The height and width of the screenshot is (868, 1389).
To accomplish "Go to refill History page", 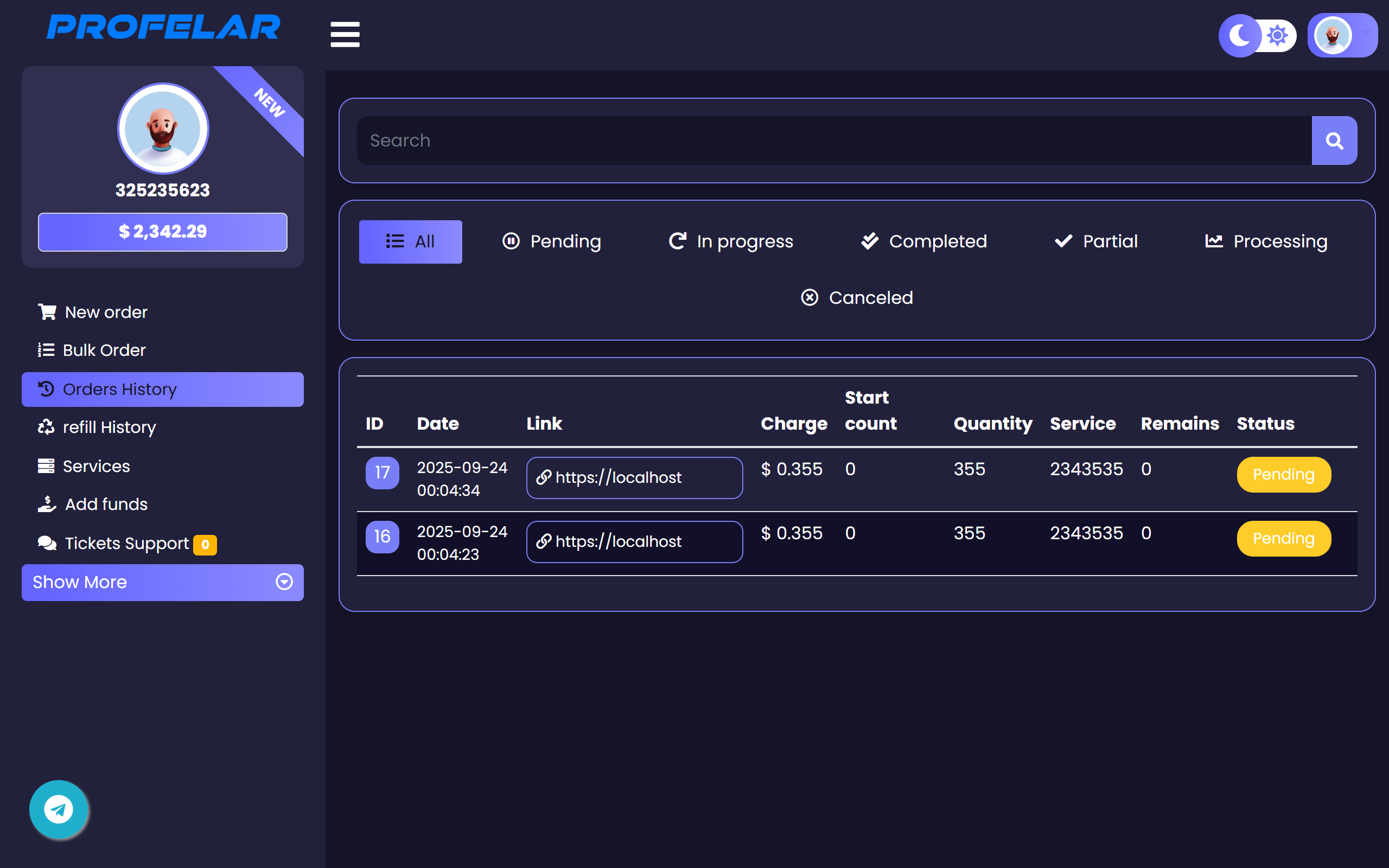I will point(109,427).
